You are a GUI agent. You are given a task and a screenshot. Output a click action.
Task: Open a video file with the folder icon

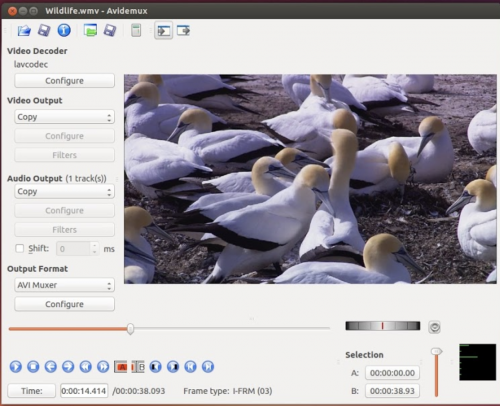[24, 31]
